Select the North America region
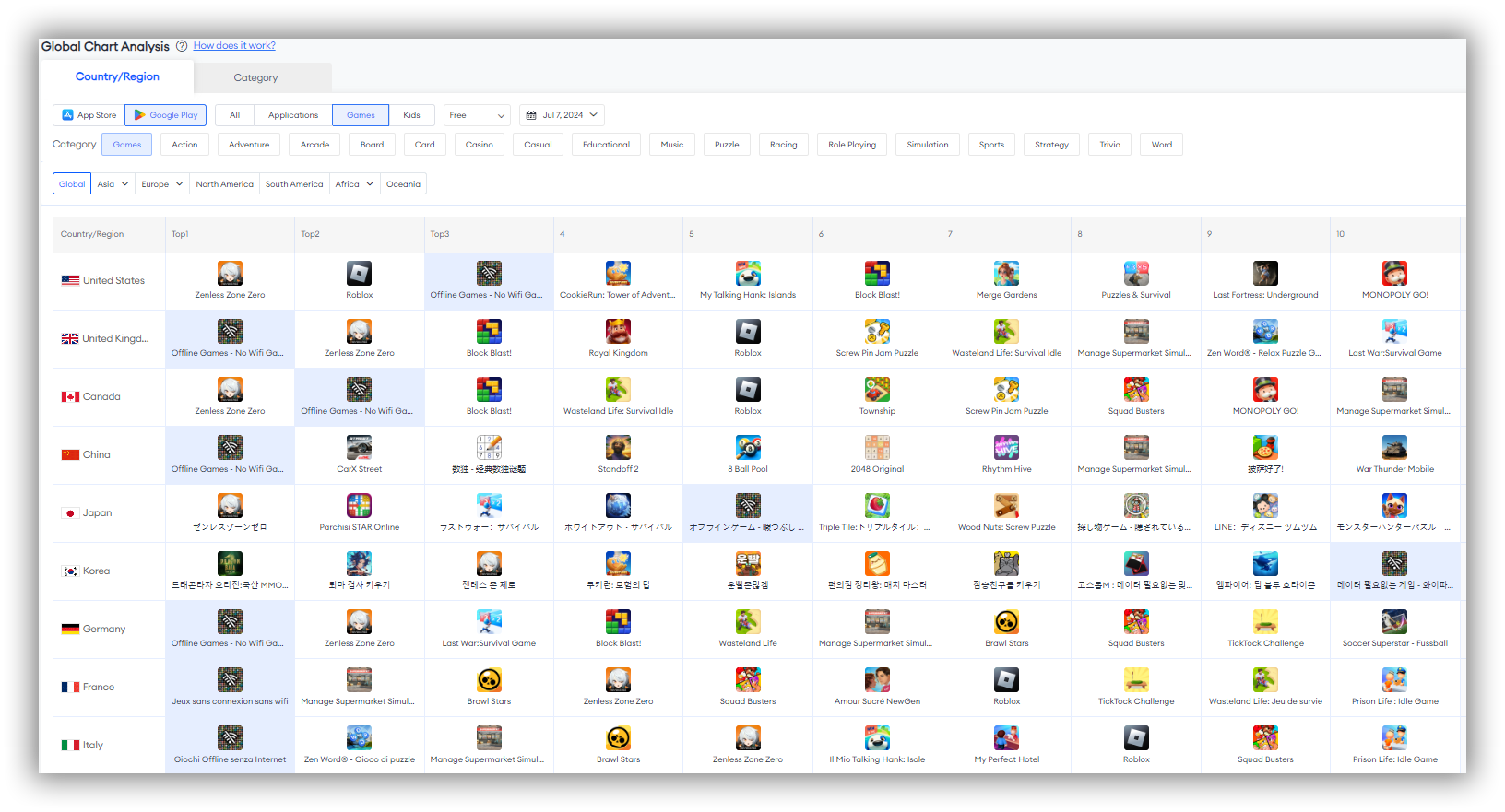This screenshot has width=1505, height=812. [224, 184]
